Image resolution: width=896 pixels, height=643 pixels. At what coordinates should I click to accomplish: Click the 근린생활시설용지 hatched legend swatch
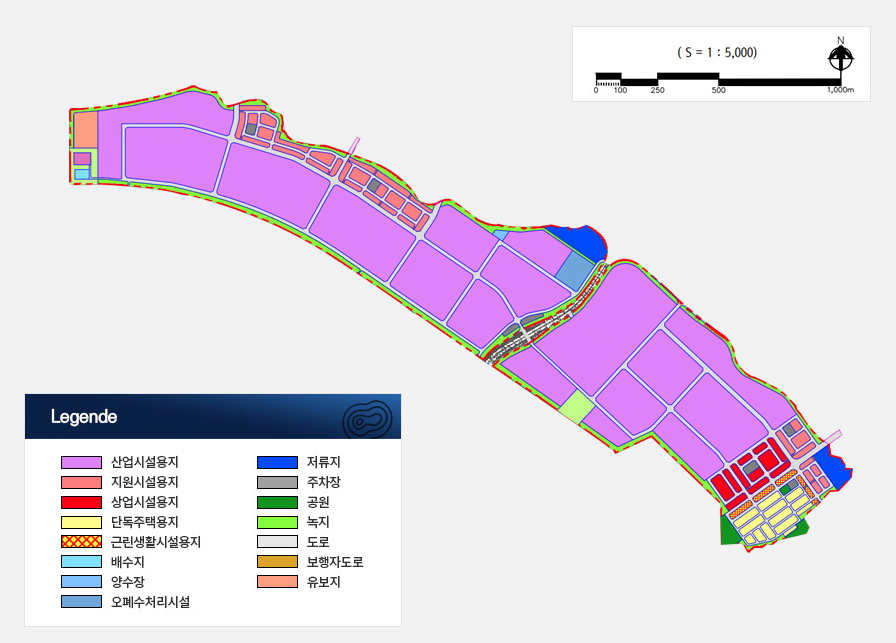tap(81, 542)
